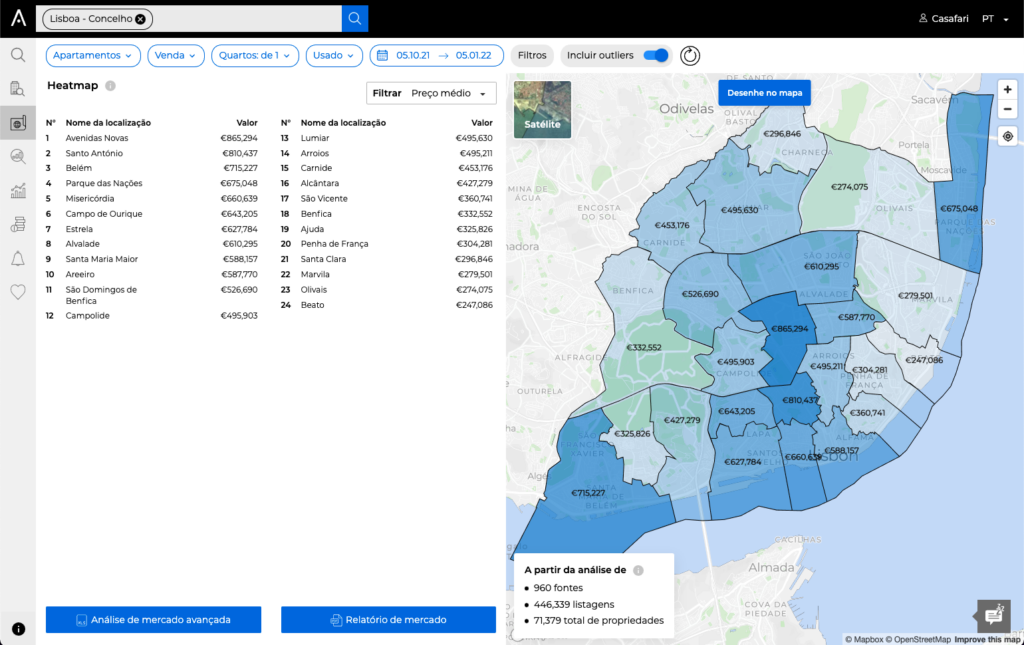Open the PT language dropdown

995,18
